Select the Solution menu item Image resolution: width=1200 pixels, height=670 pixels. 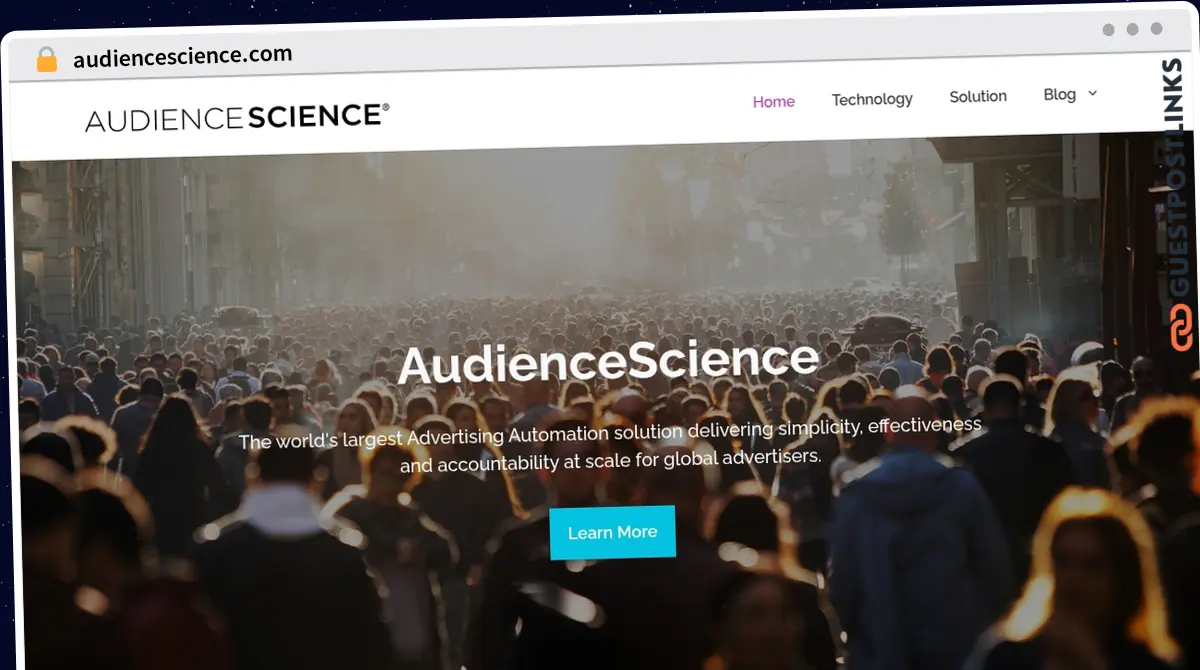point(978,96)
